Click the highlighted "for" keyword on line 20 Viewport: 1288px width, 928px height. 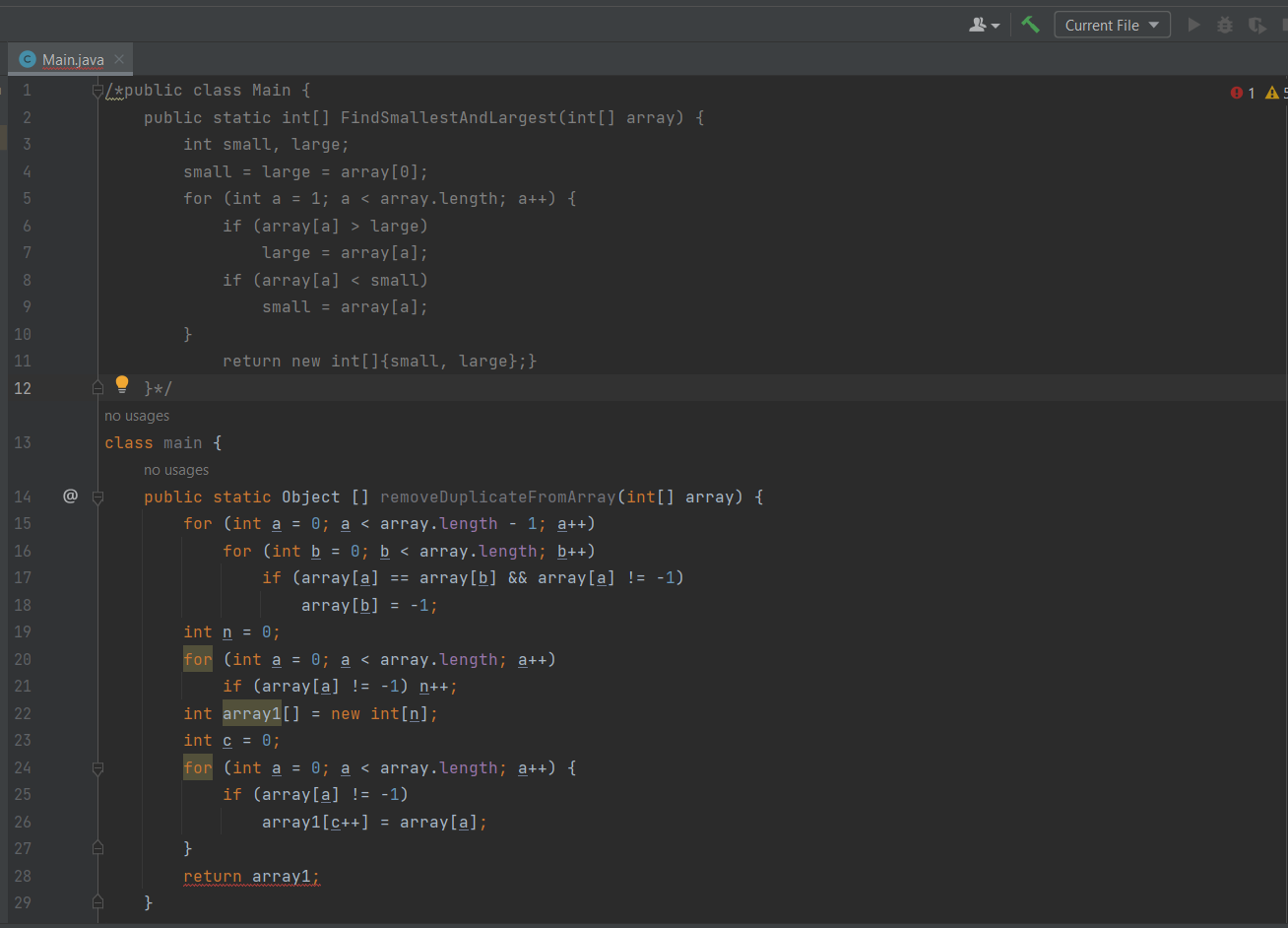(198, 660)
